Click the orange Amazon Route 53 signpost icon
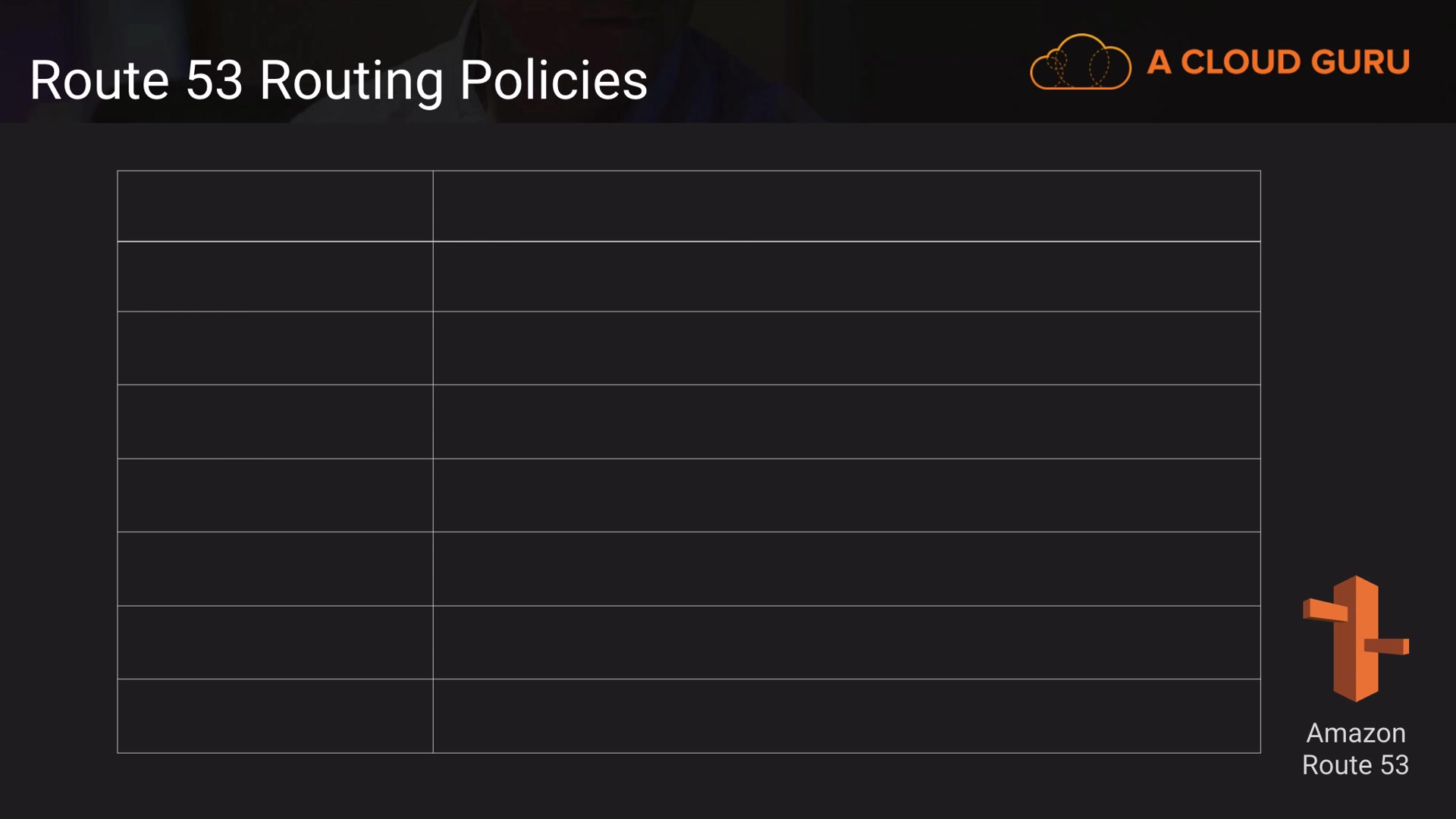 tap(1356, 639)
